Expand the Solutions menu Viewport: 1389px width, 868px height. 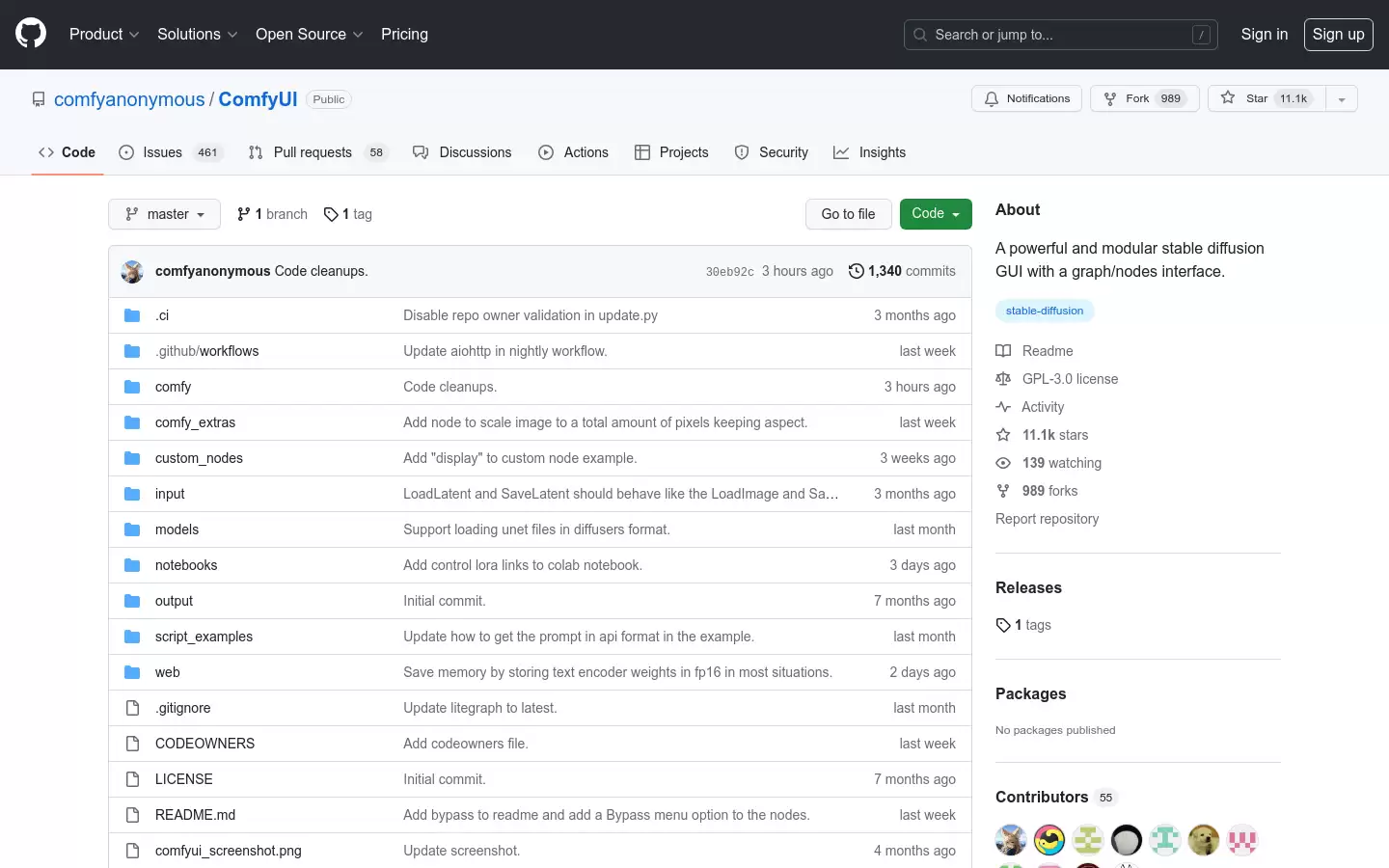[x=198, y=34]
